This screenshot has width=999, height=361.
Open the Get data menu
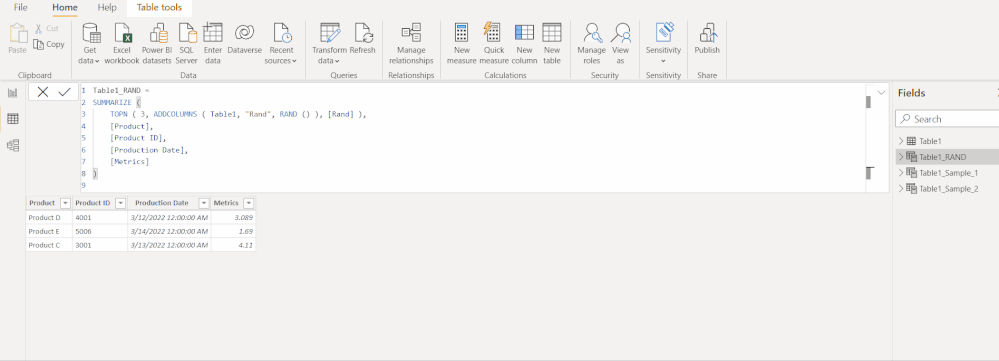coord(89,43)
